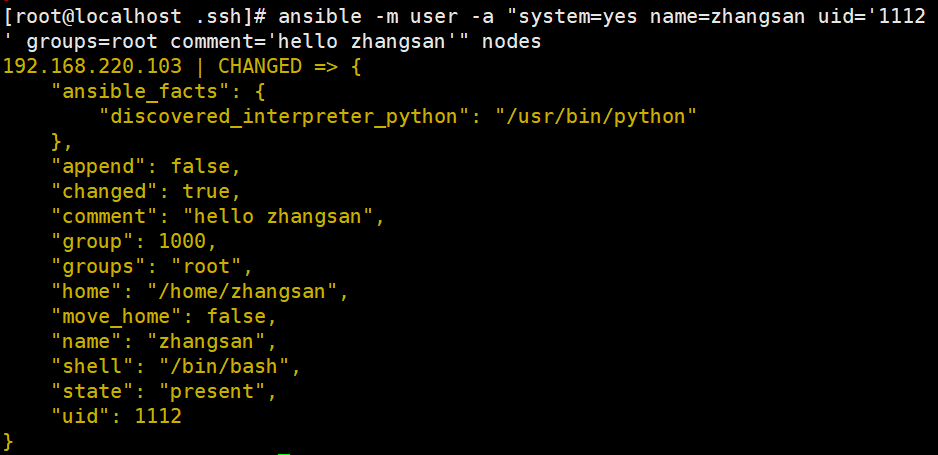Click the "state" present value

click(218, 392)
